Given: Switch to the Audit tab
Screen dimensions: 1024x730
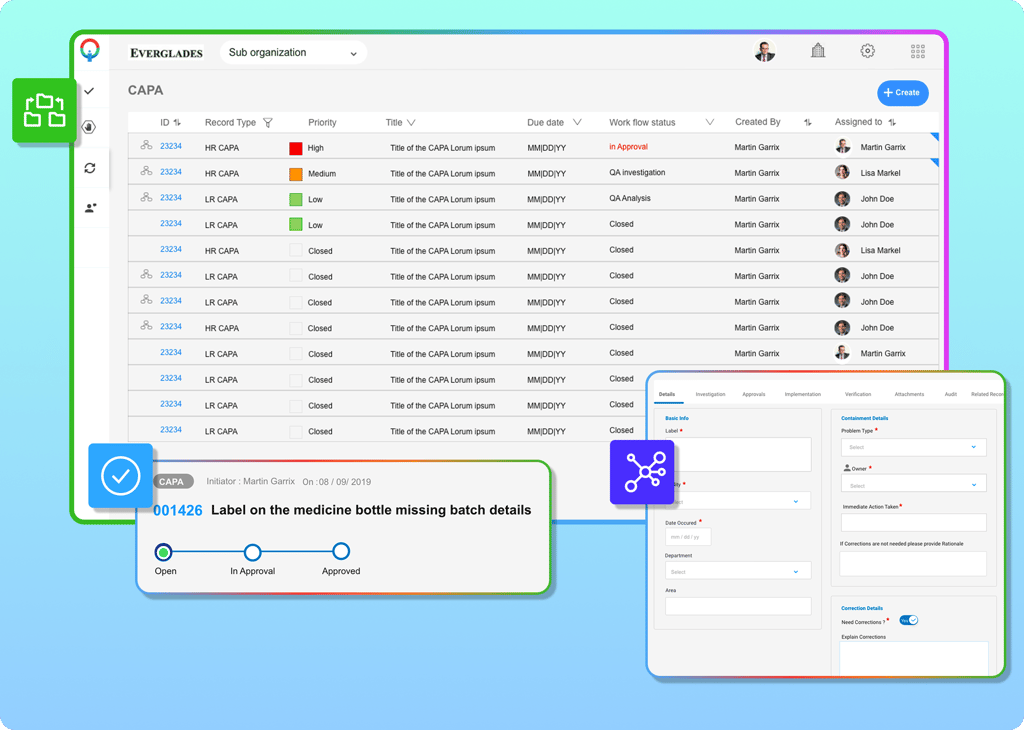Looking at the screenshot, I should click(951, 394).
